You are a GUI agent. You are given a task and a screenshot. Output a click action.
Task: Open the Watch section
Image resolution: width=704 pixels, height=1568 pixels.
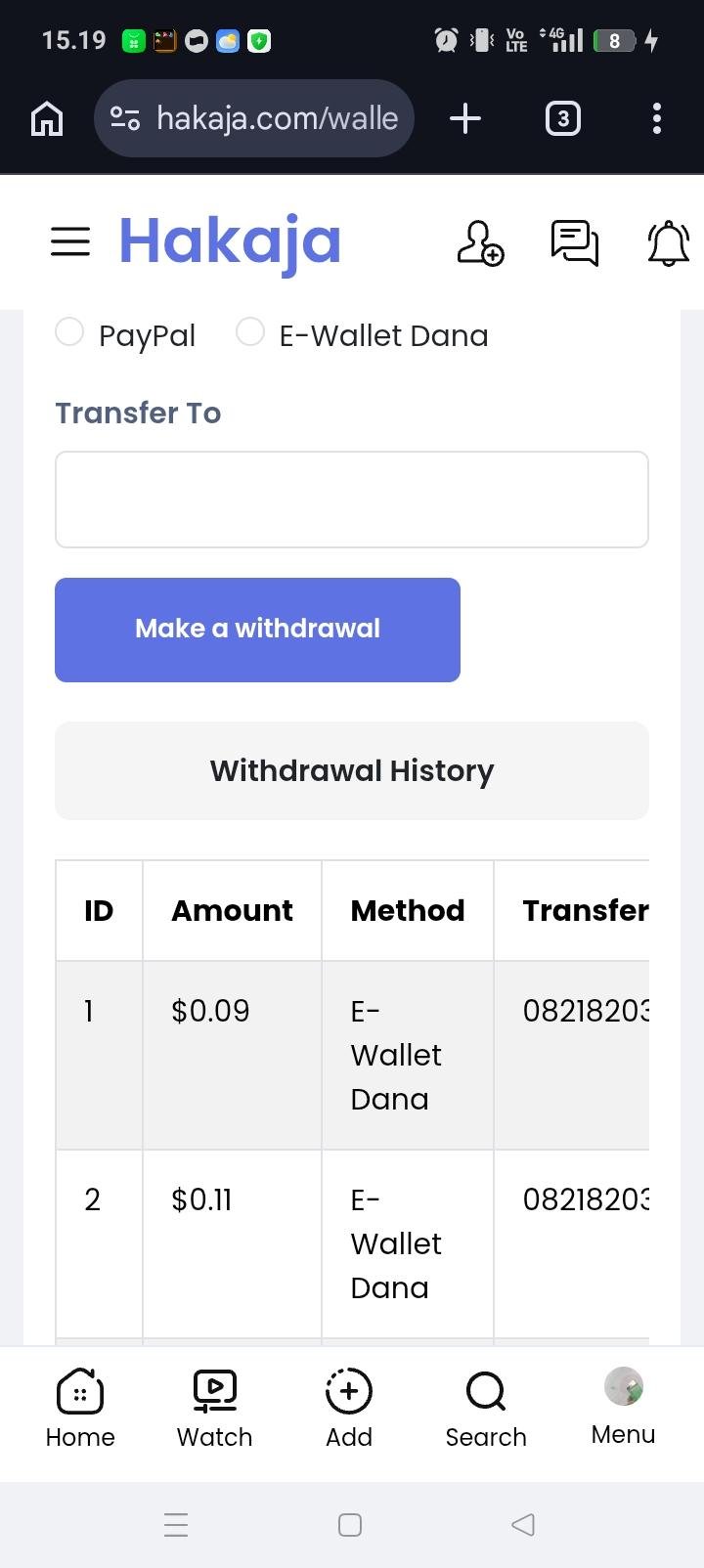coord(214,1408)
